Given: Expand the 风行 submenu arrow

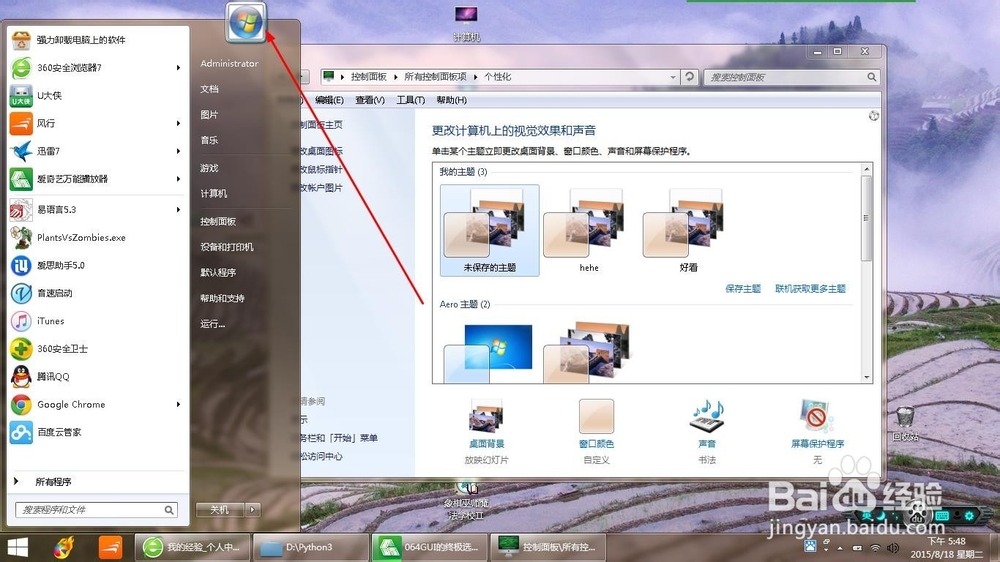Looking at the screenshot, I should point(178,123).
